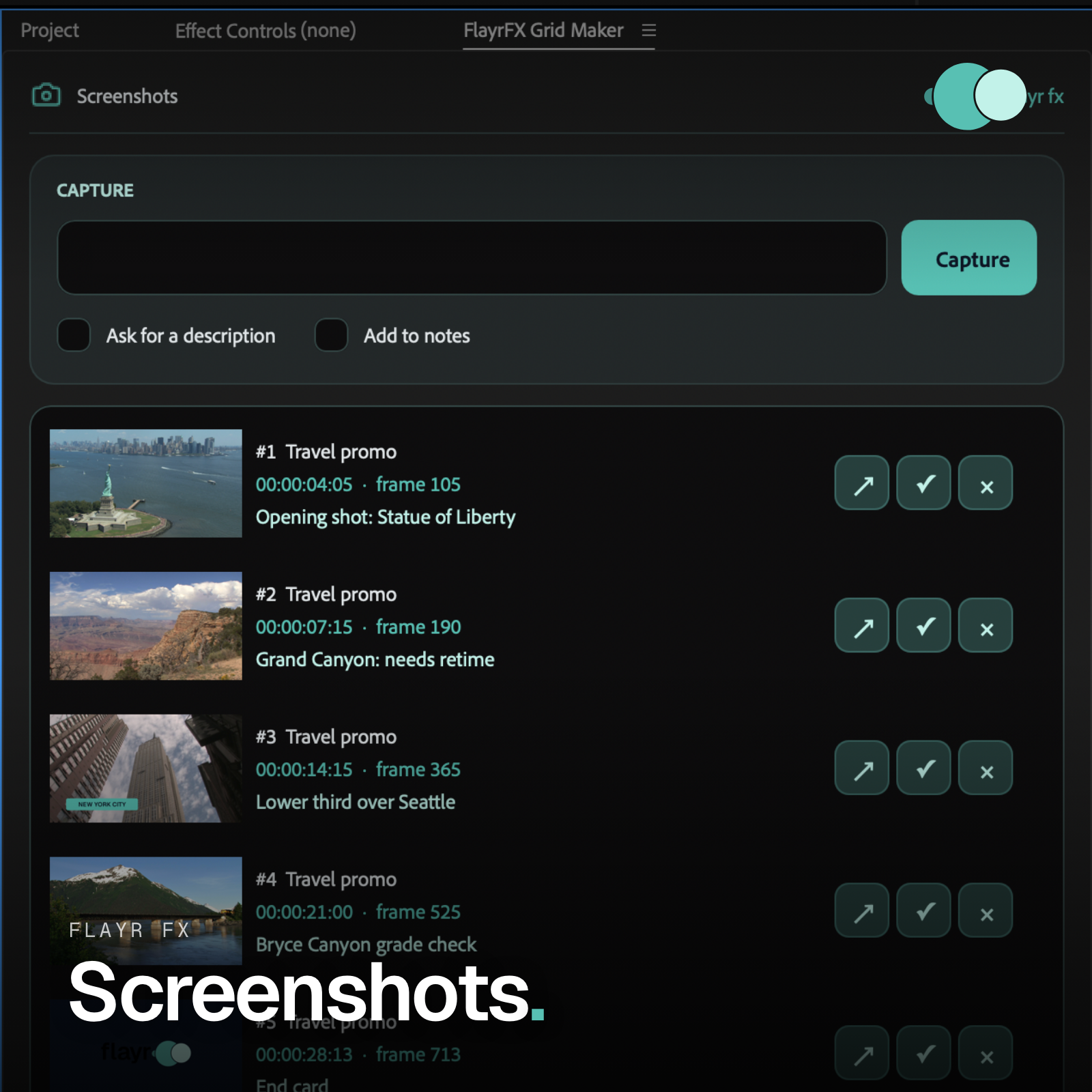Mark Statue of Liberty screenshot as done

coord(923,483)
